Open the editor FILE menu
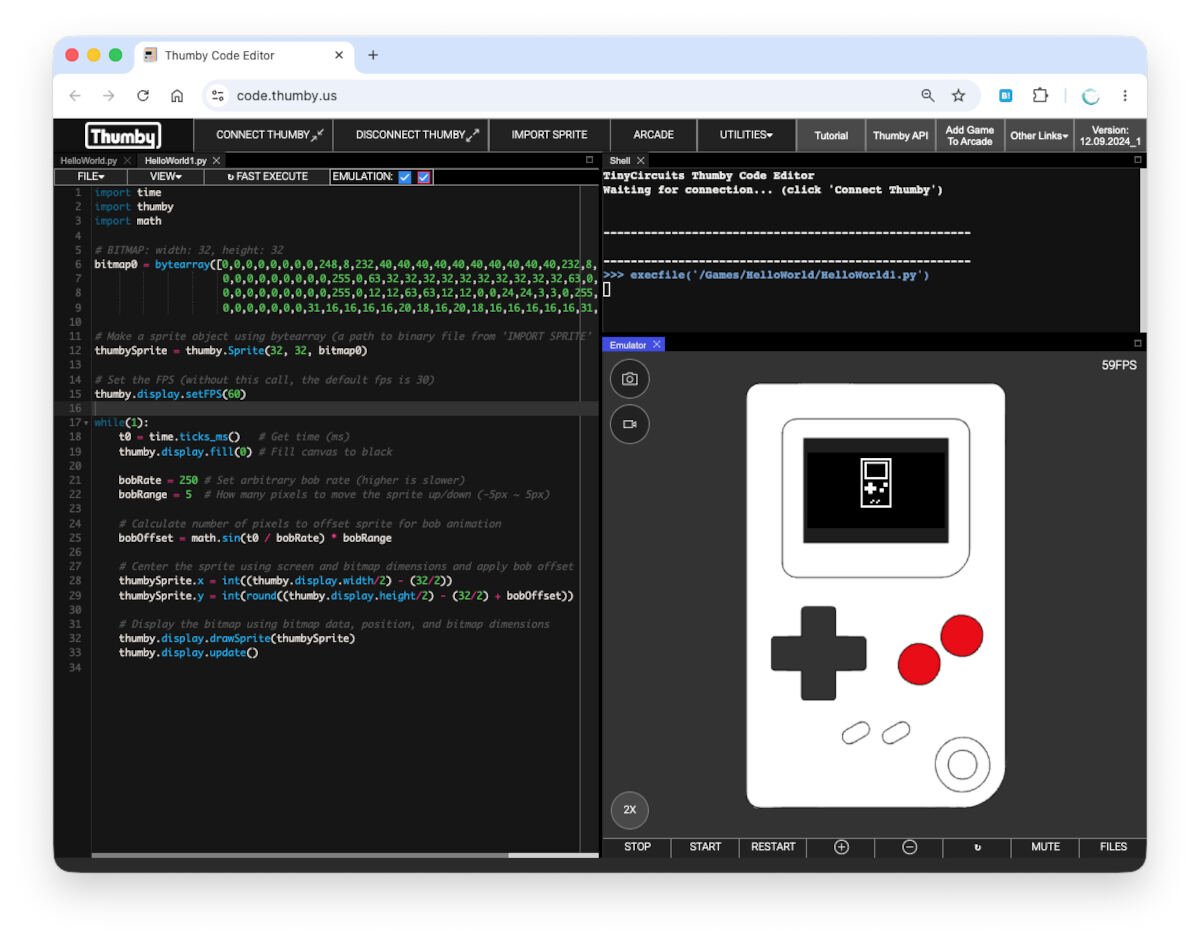Image resolution: width=1200 pixels, height=943 pixels. pyautogui.click(x=91, y=177)
